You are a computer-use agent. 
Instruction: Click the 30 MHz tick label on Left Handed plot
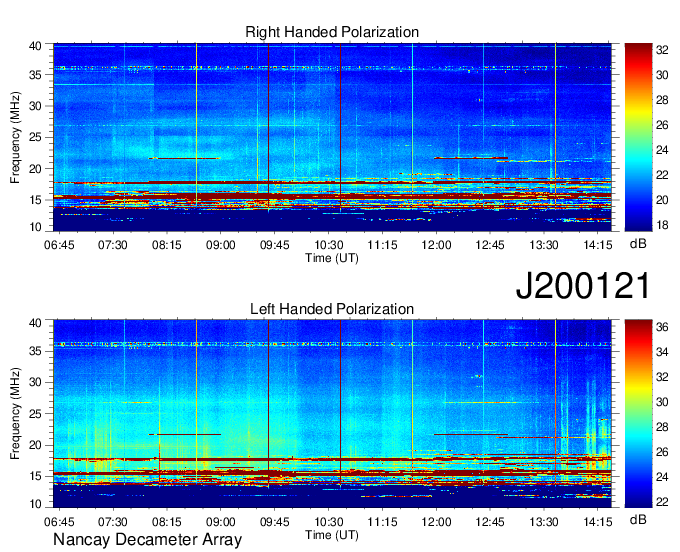click(x=35, y=382)
